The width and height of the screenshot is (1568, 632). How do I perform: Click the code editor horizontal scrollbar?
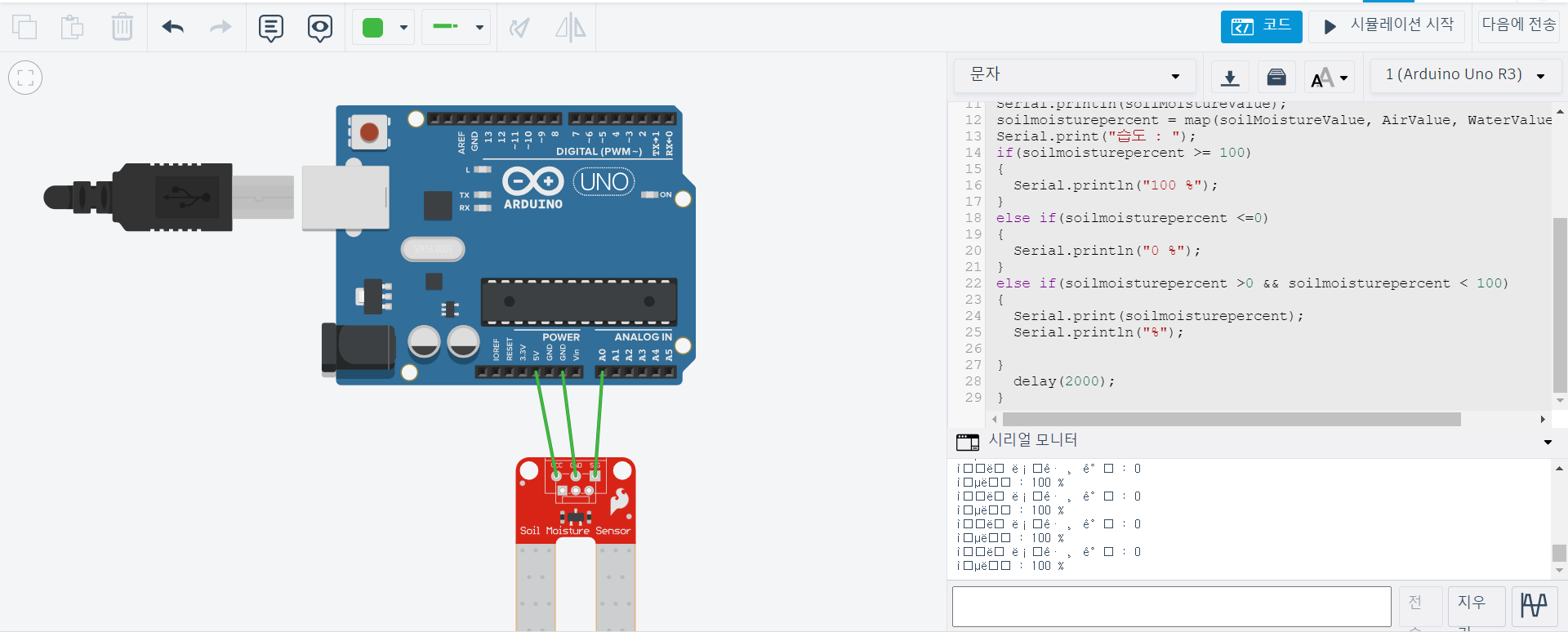tap(1232, 419)
